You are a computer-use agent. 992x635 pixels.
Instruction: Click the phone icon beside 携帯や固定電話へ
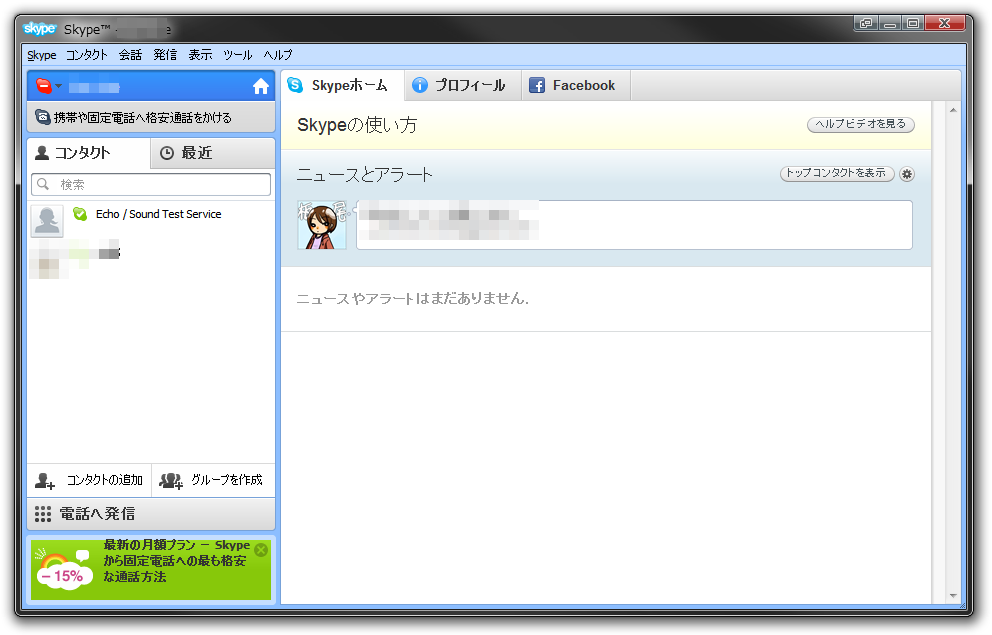[42, 117]
